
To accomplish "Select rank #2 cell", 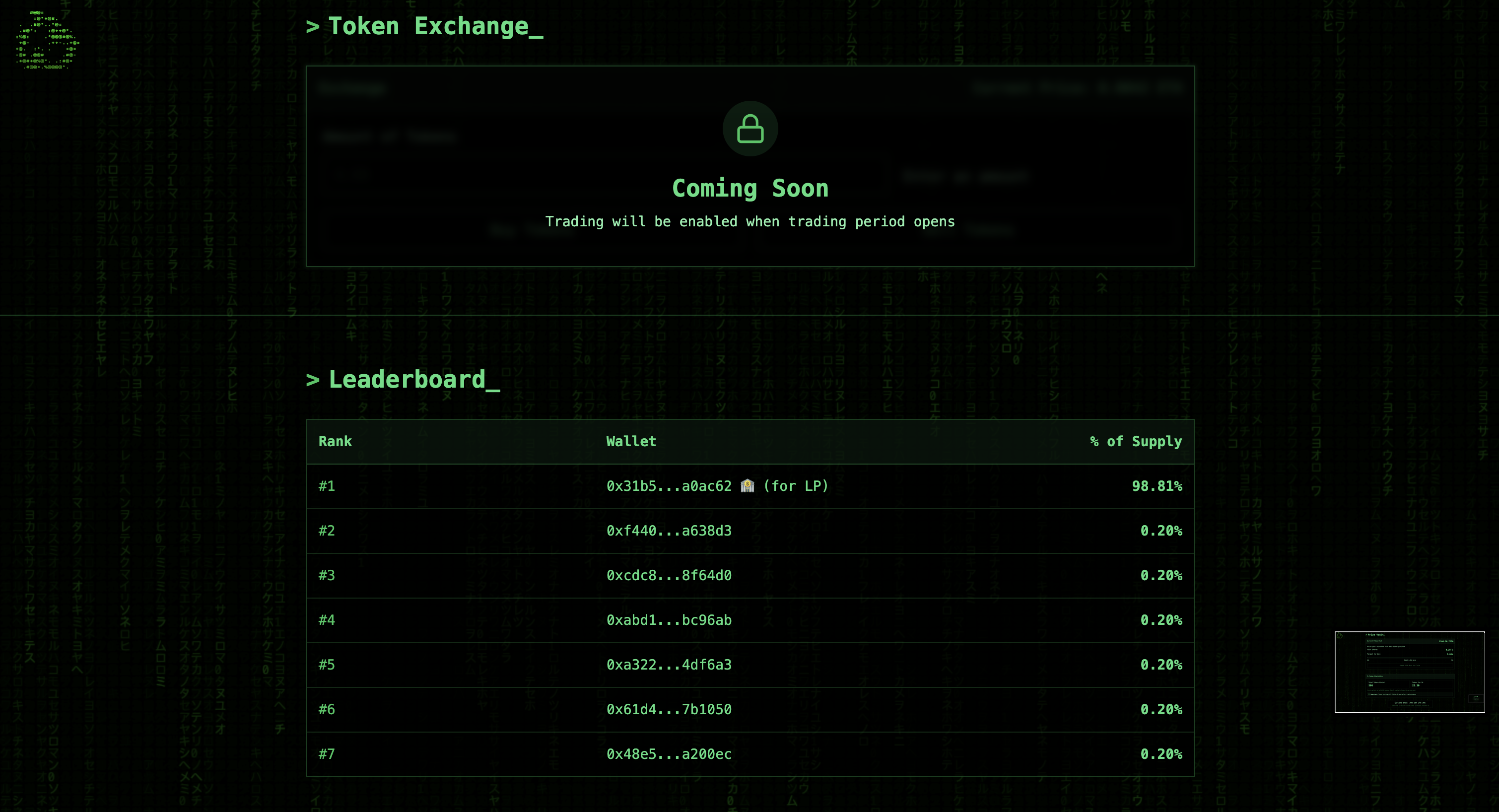I will coord(327,531).
